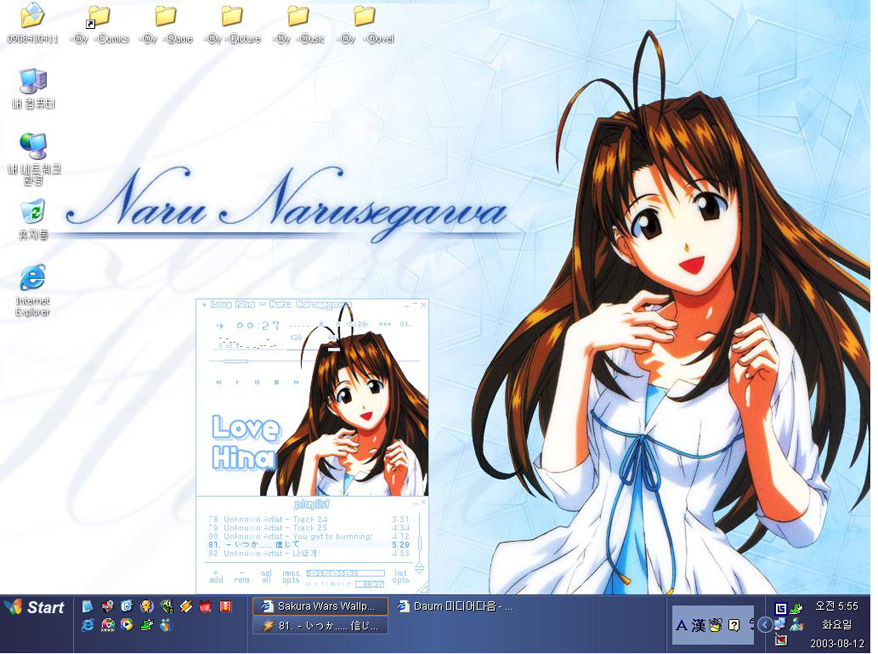Click the network connection tray icon
Screen dimensions: 878x654
tap(779, 624)
